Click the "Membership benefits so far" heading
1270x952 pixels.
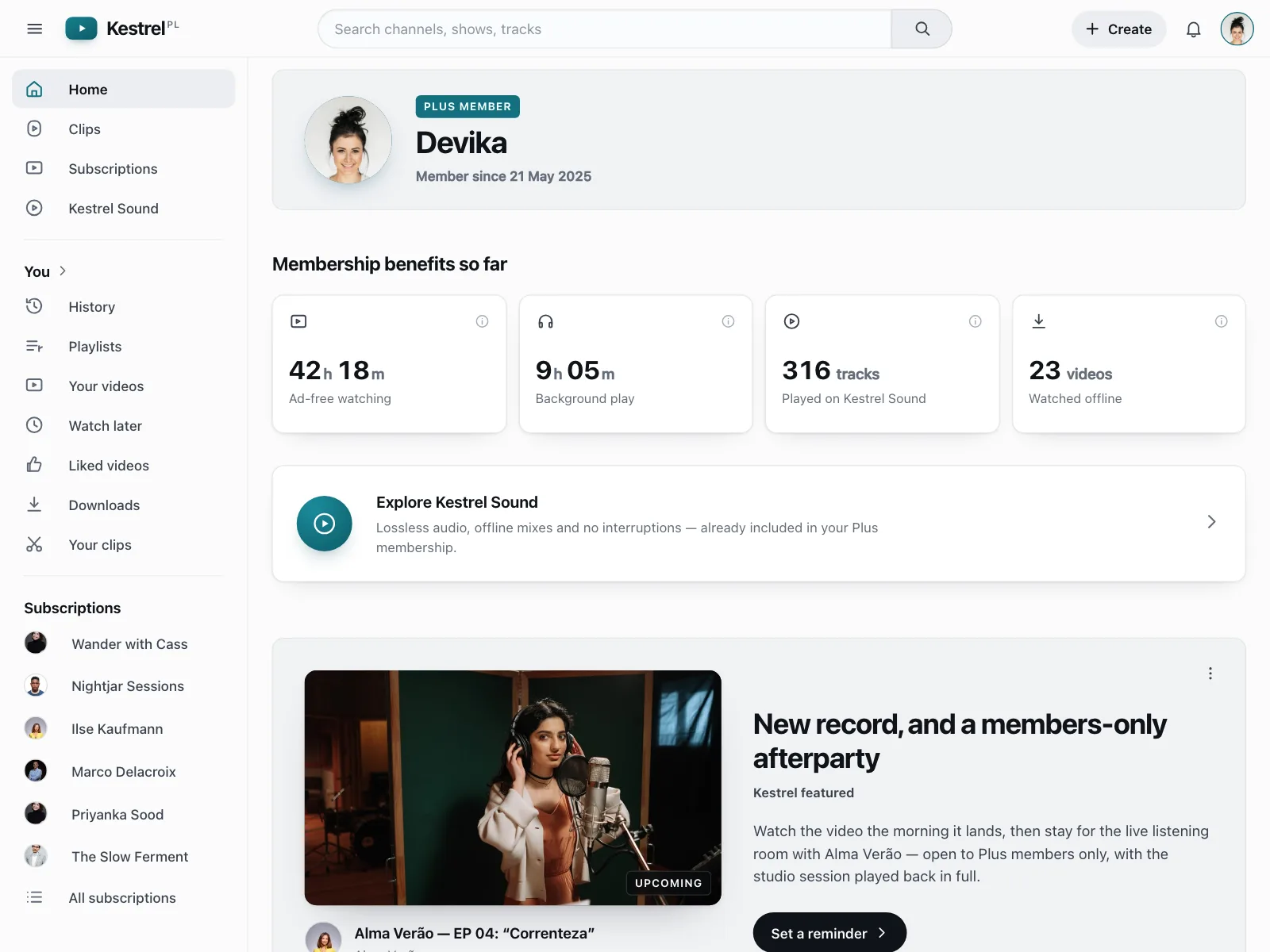pos(389,264)
